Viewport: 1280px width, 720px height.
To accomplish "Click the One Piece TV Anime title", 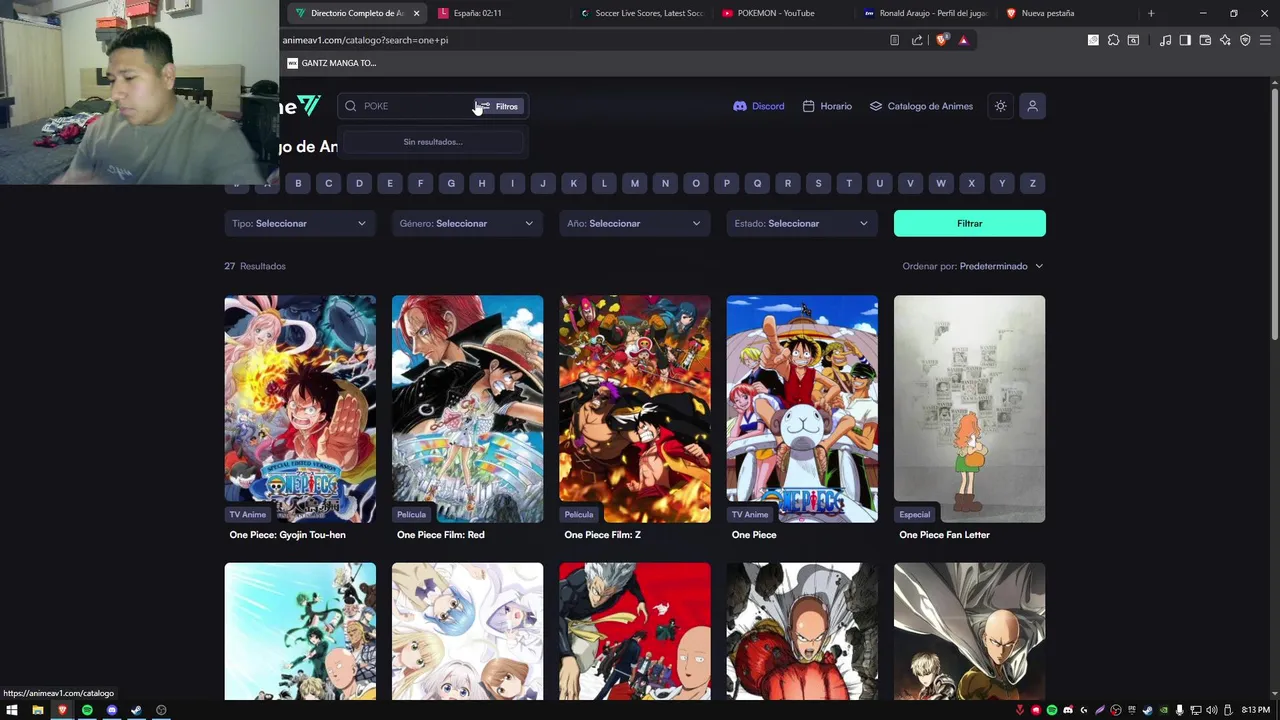I will point(754,535).
